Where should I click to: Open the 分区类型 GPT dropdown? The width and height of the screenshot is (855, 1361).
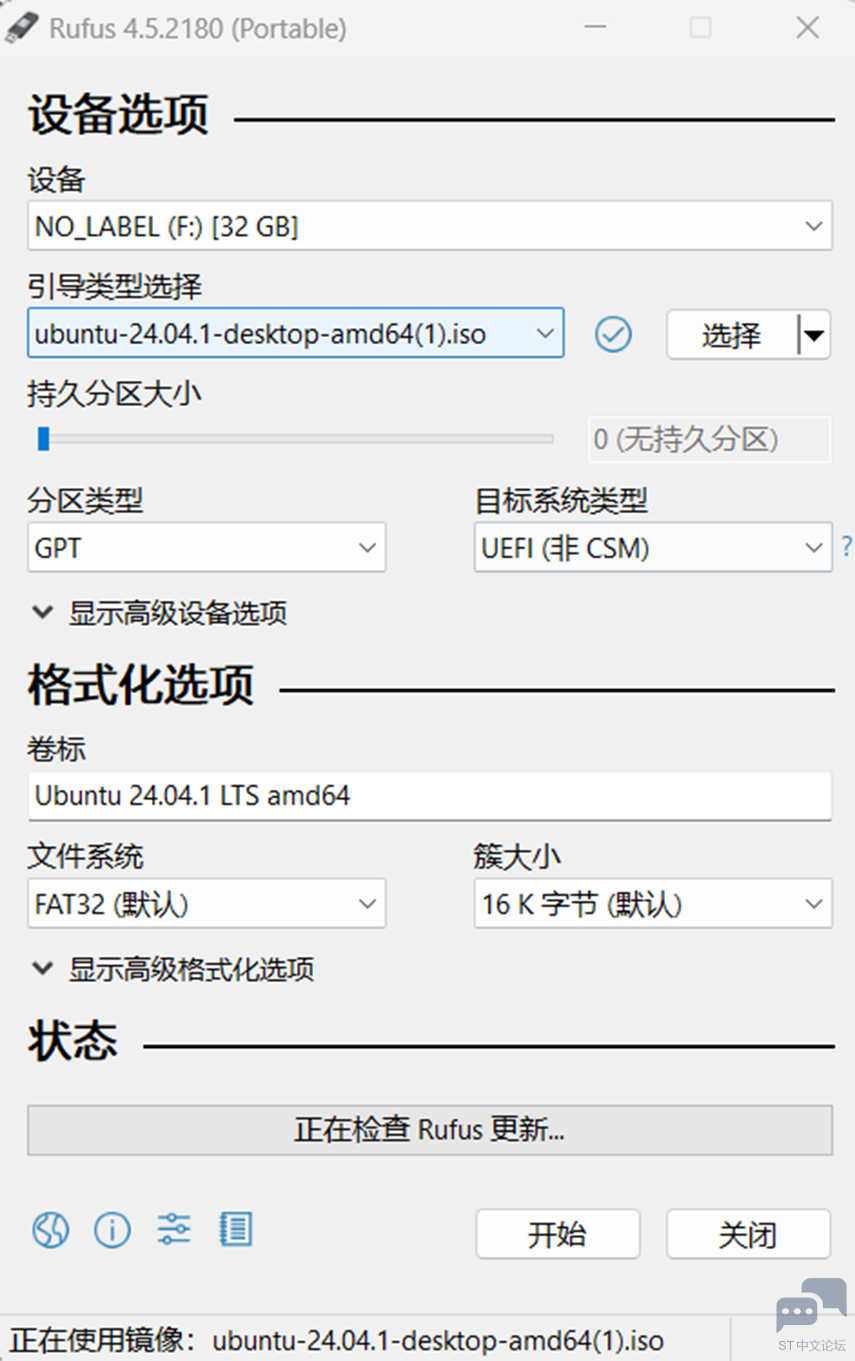pos(206,548)
